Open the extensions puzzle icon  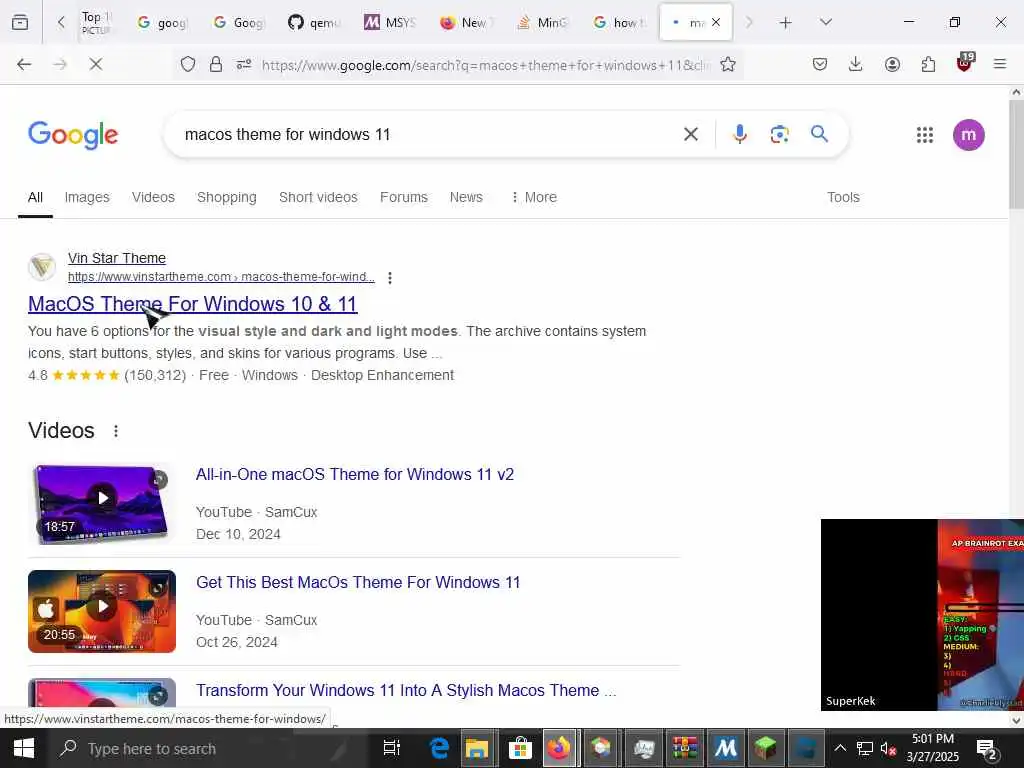click(x=928, y=64)
